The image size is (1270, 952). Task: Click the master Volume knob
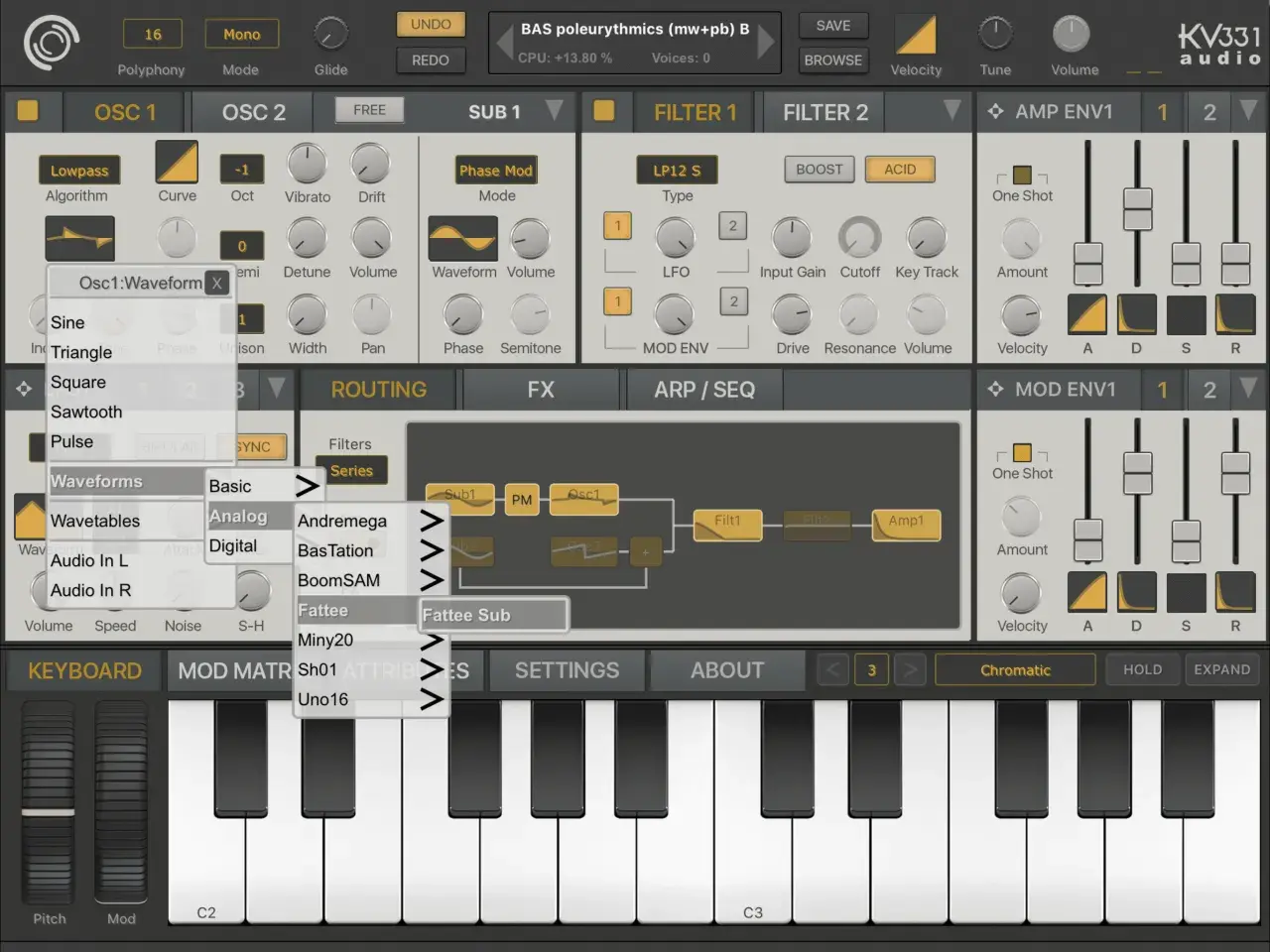pyautogui.click(x=1071, y=34)
